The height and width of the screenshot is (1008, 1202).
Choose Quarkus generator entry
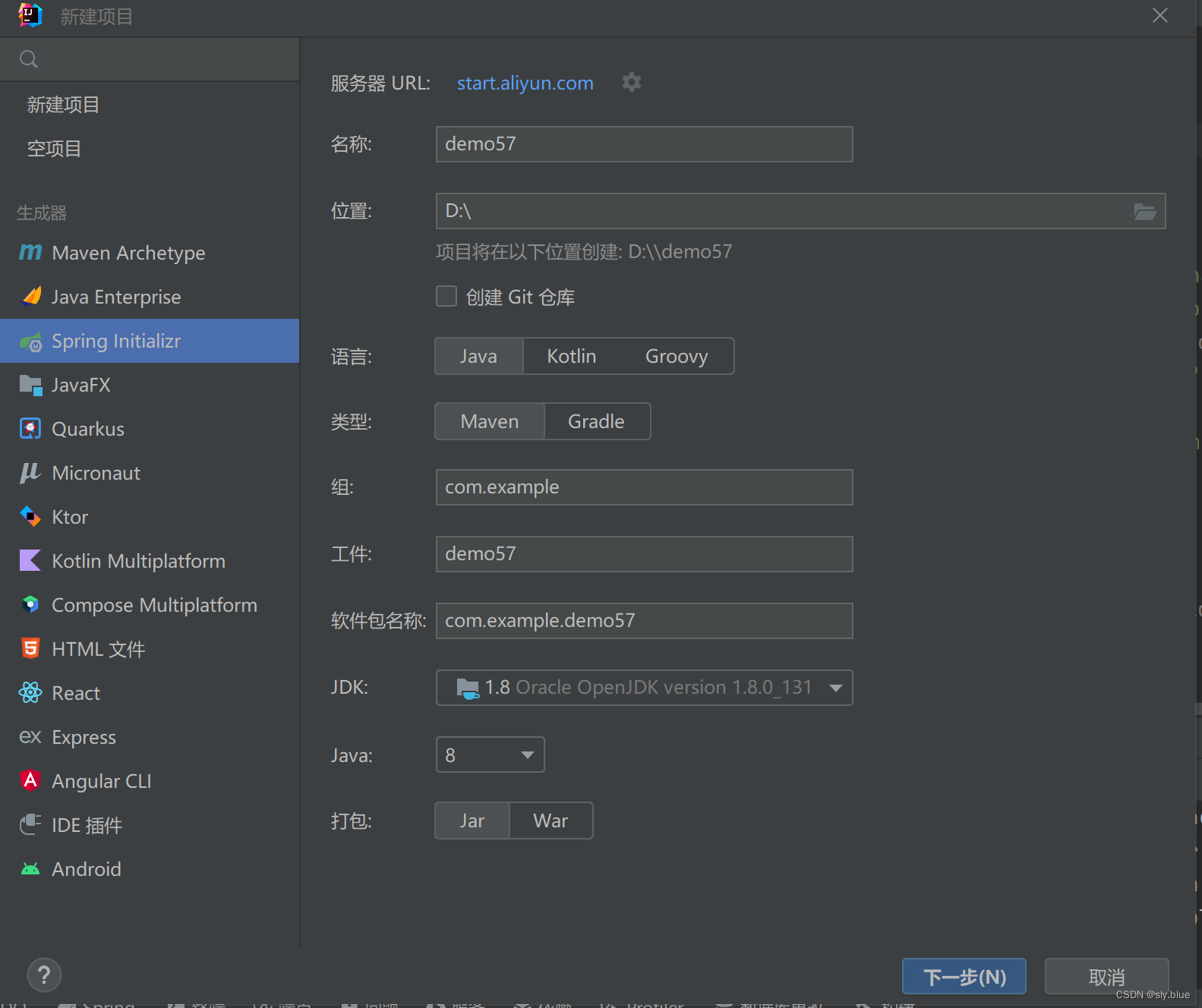click(x=150, y=429)
